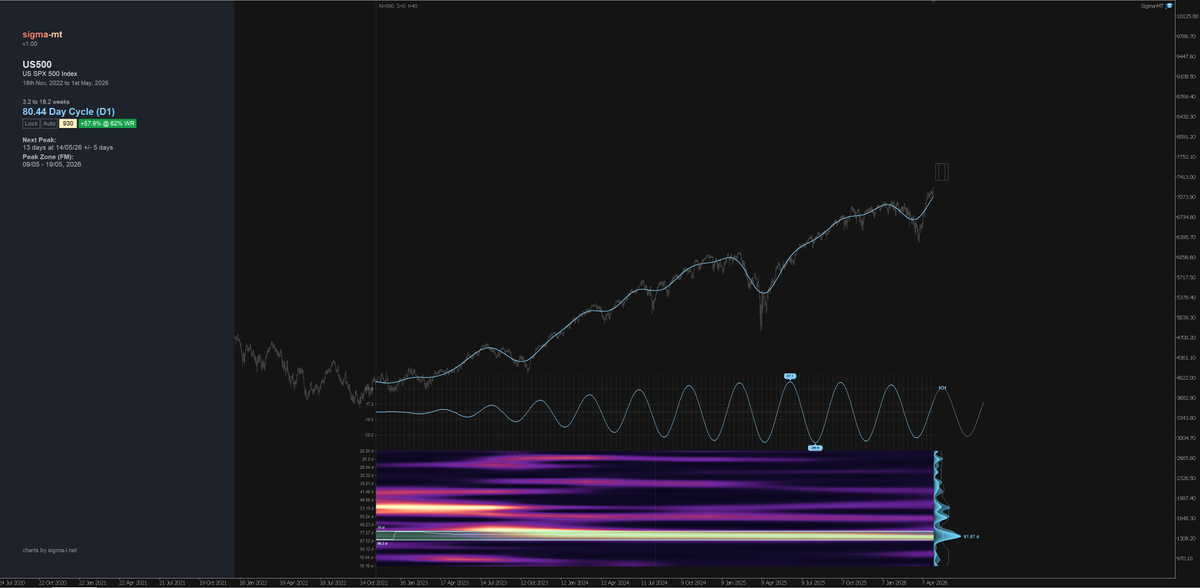Click the 81.87 d spectrum peak label
1200x588 pixels.
[971, 537]
